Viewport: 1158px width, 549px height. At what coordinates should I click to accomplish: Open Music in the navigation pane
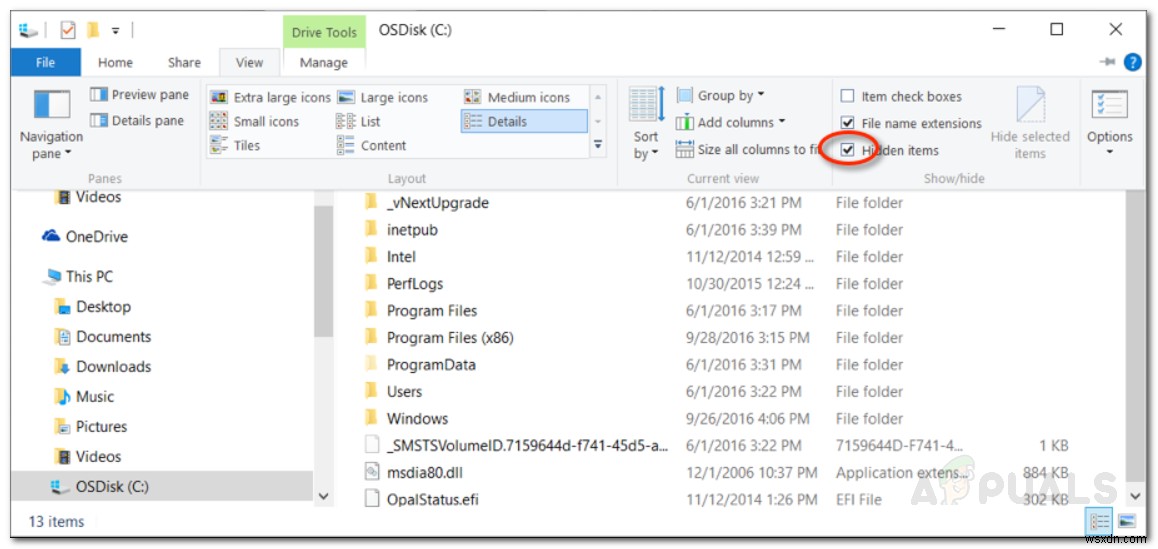click(85, 397)
